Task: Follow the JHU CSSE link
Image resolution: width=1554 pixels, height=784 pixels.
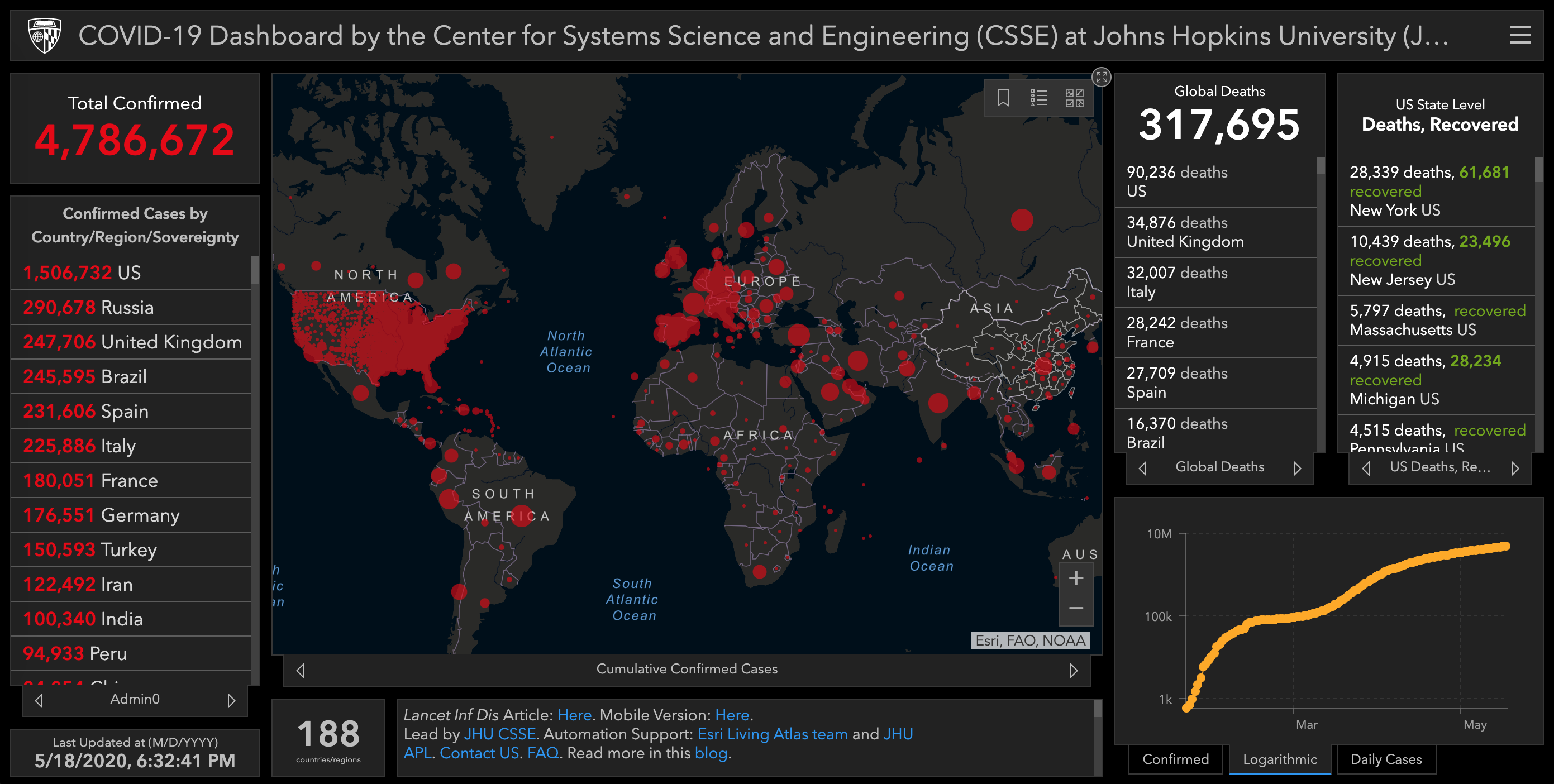Action: 499,734
